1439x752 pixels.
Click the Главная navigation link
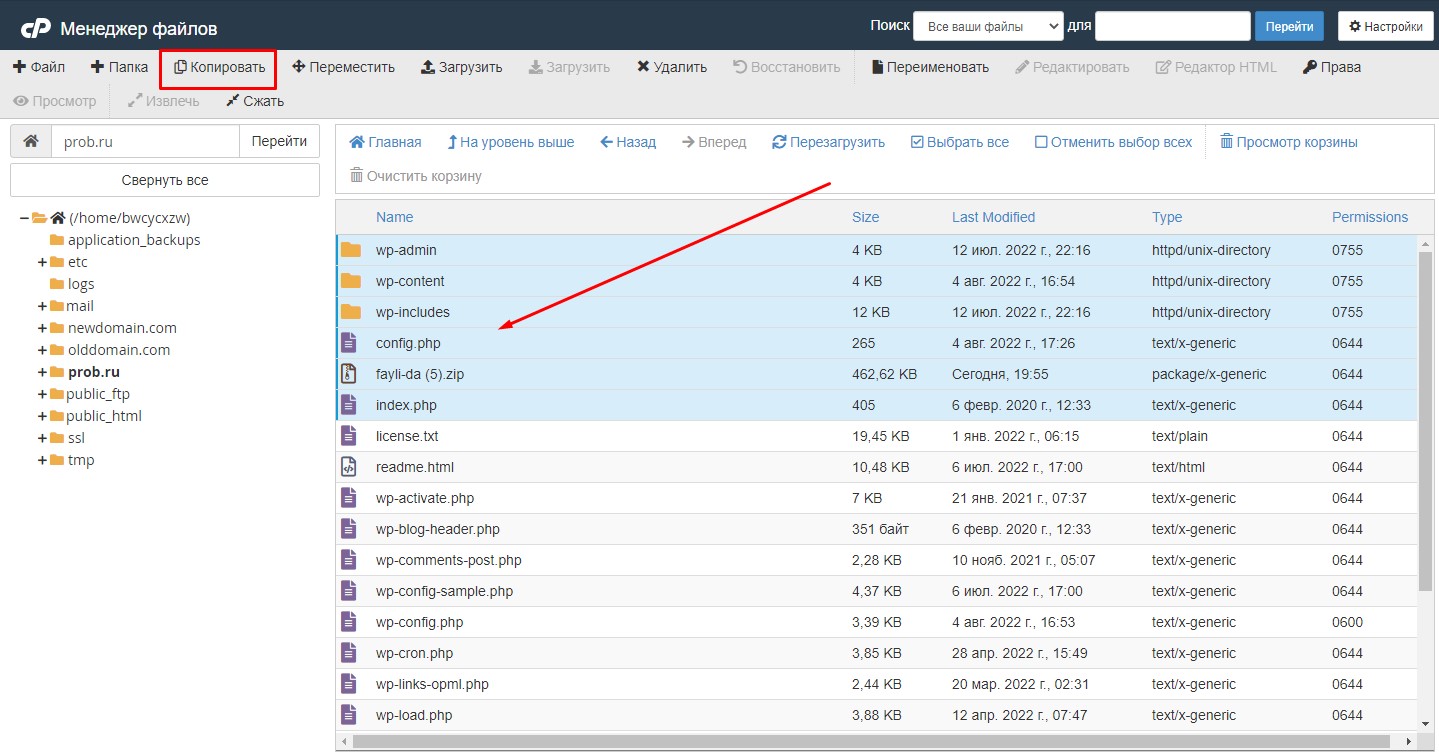(385, 142)
